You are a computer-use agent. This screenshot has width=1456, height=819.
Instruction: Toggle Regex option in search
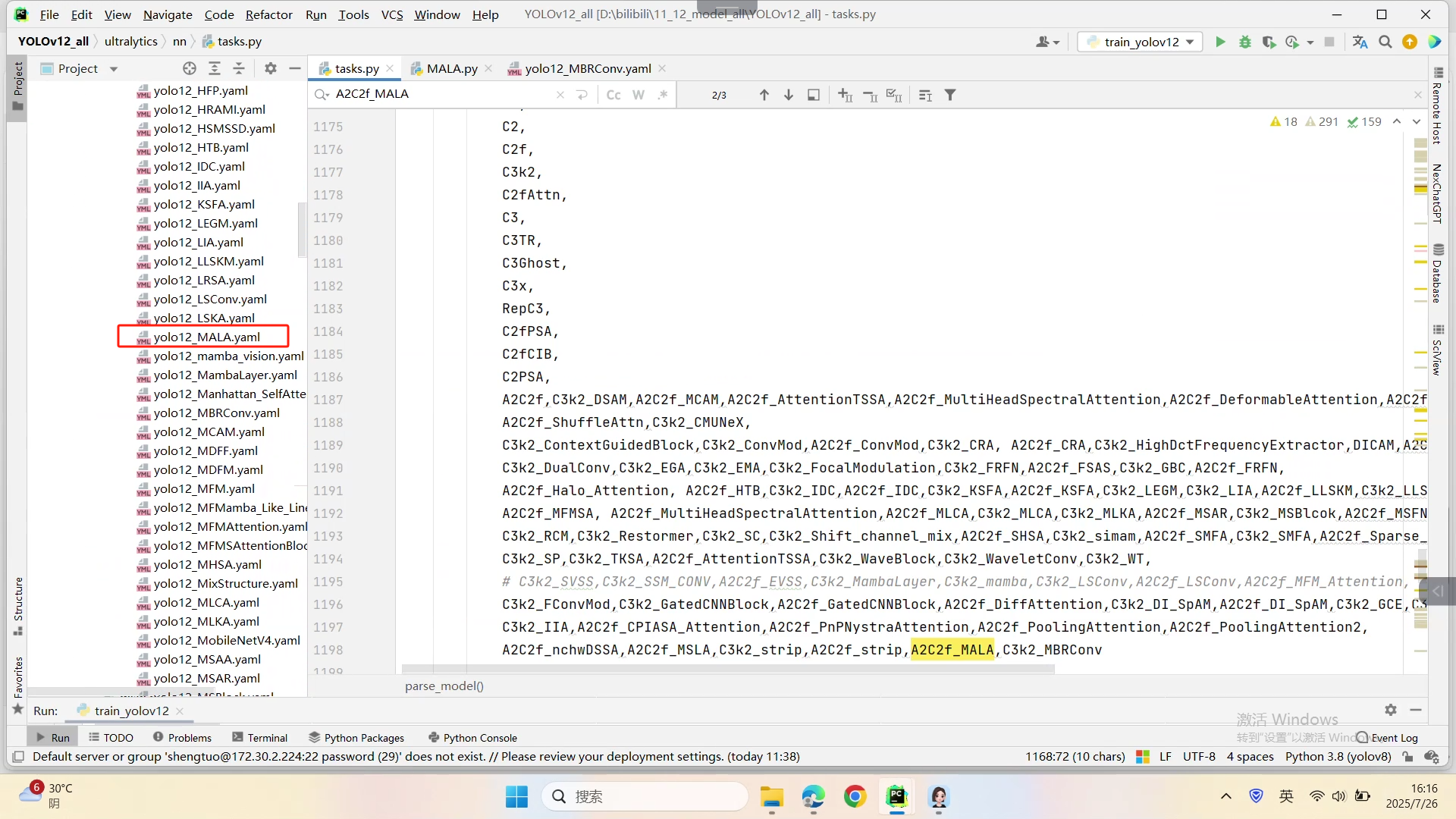tap(663, 95)
